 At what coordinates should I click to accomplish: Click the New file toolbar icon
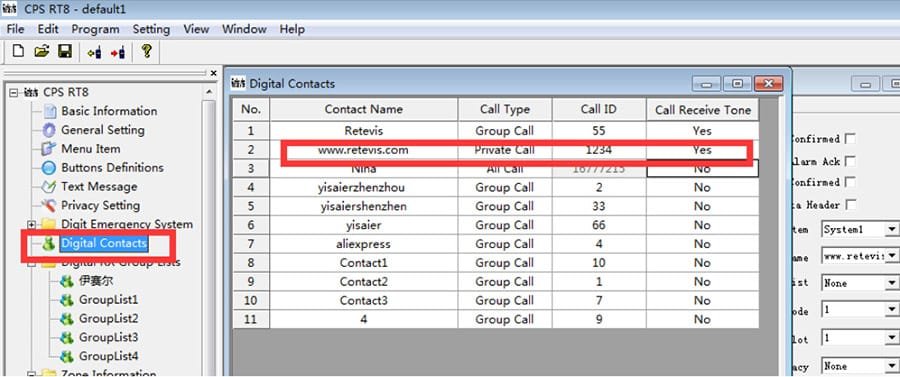coord(18,52)
